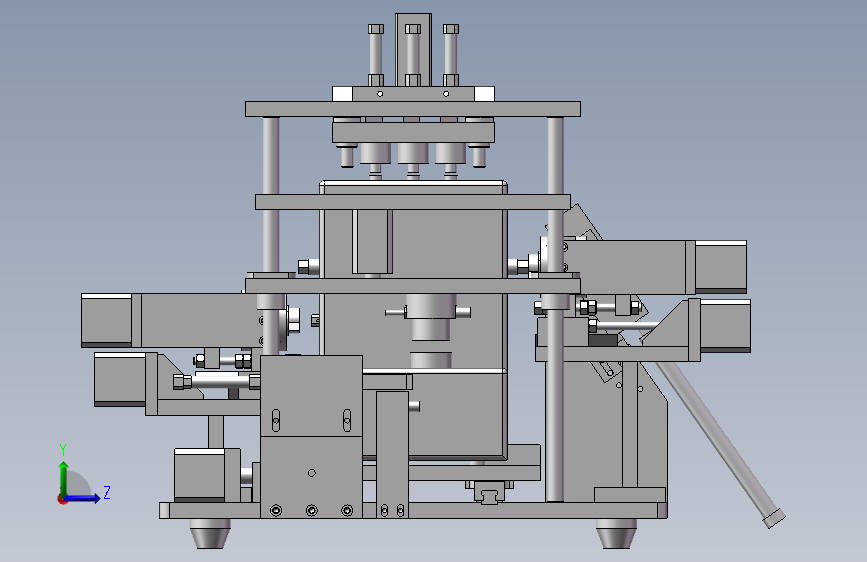Pick the left vertical guide column
Screen dimensions: 867x562
pos(270,235)
